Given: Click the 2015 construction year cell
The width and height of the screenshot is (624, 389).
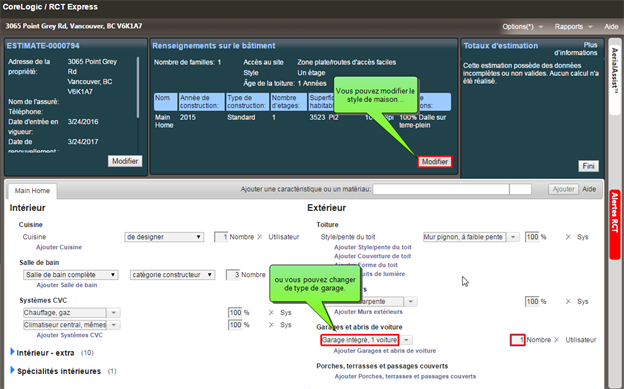Looking at the screenshot, I should click(x=187, y=117).
